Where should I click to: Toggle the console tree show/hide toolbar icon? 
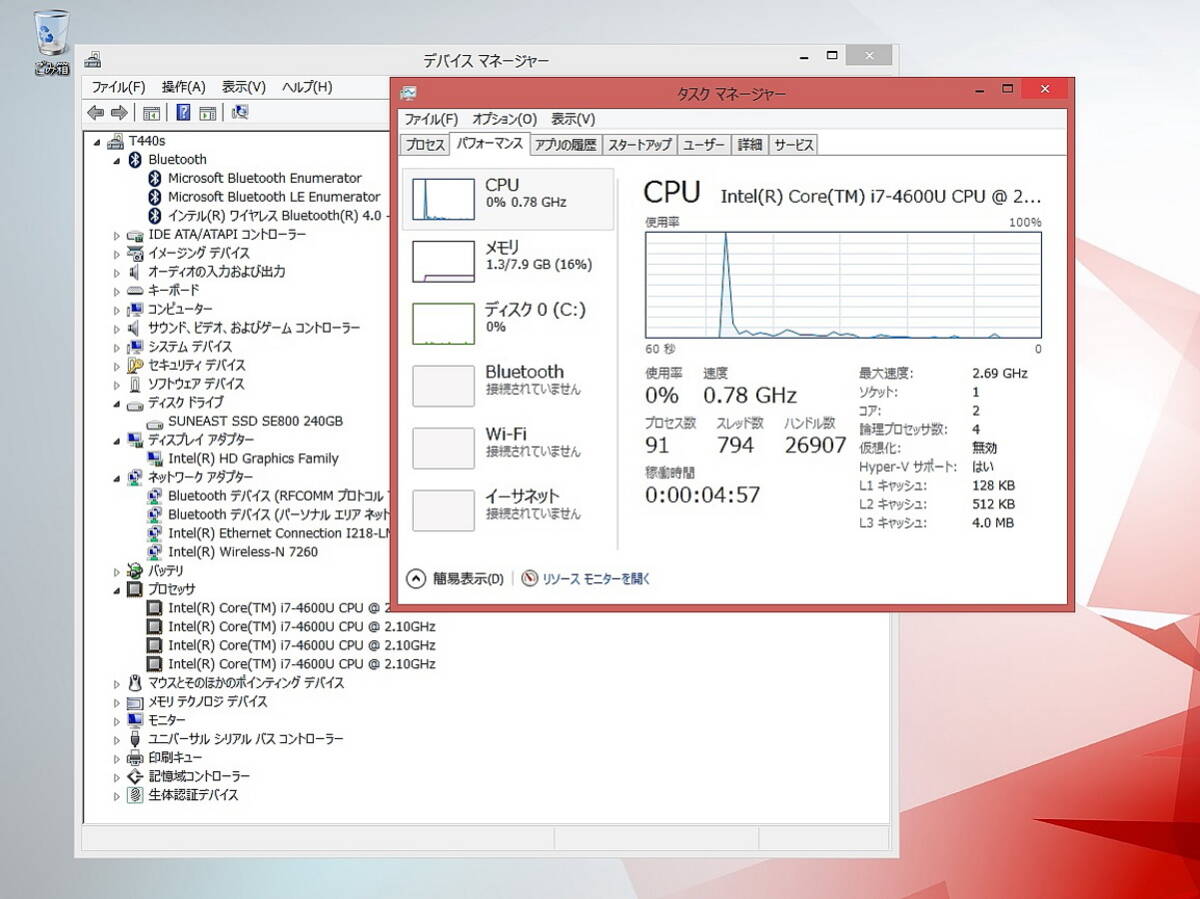(x=152, y=113)
